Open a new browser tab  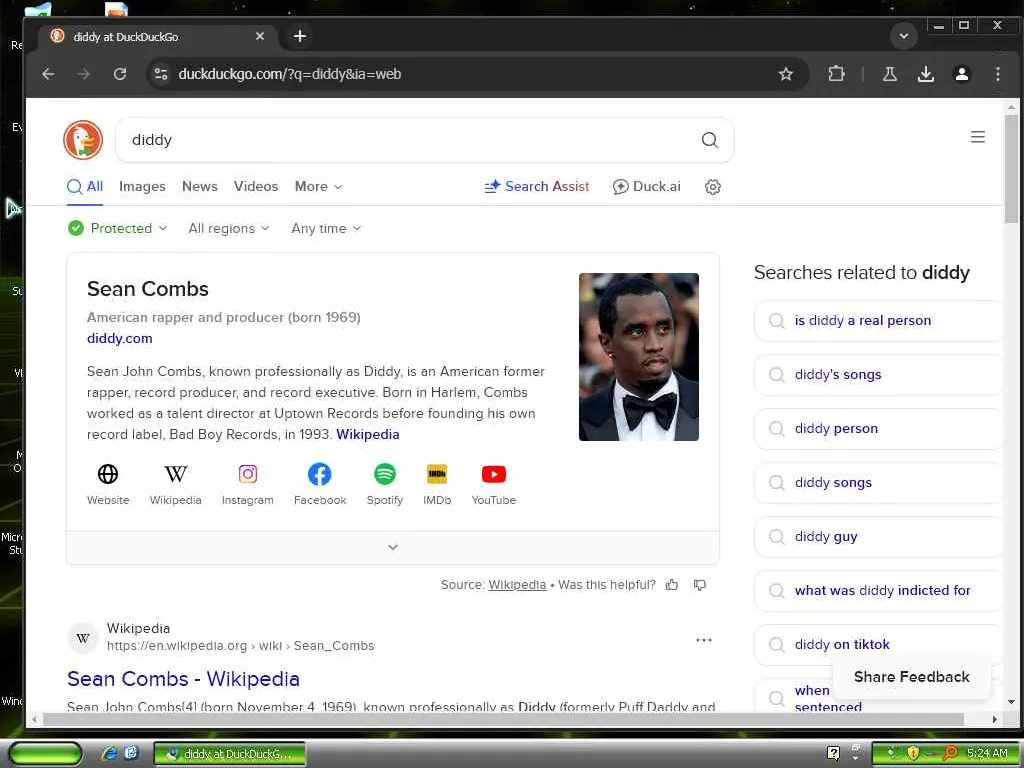(300, 37)
